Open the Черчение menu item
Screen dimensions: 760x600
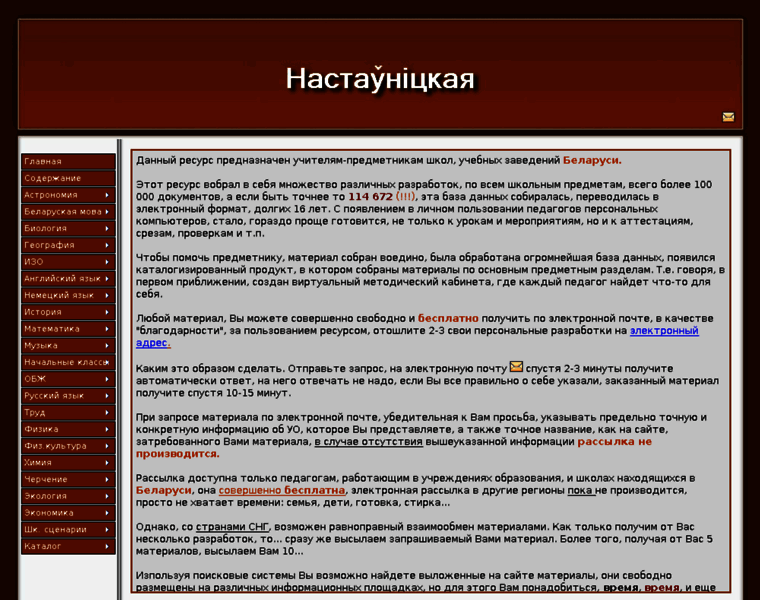coord(68,479)
